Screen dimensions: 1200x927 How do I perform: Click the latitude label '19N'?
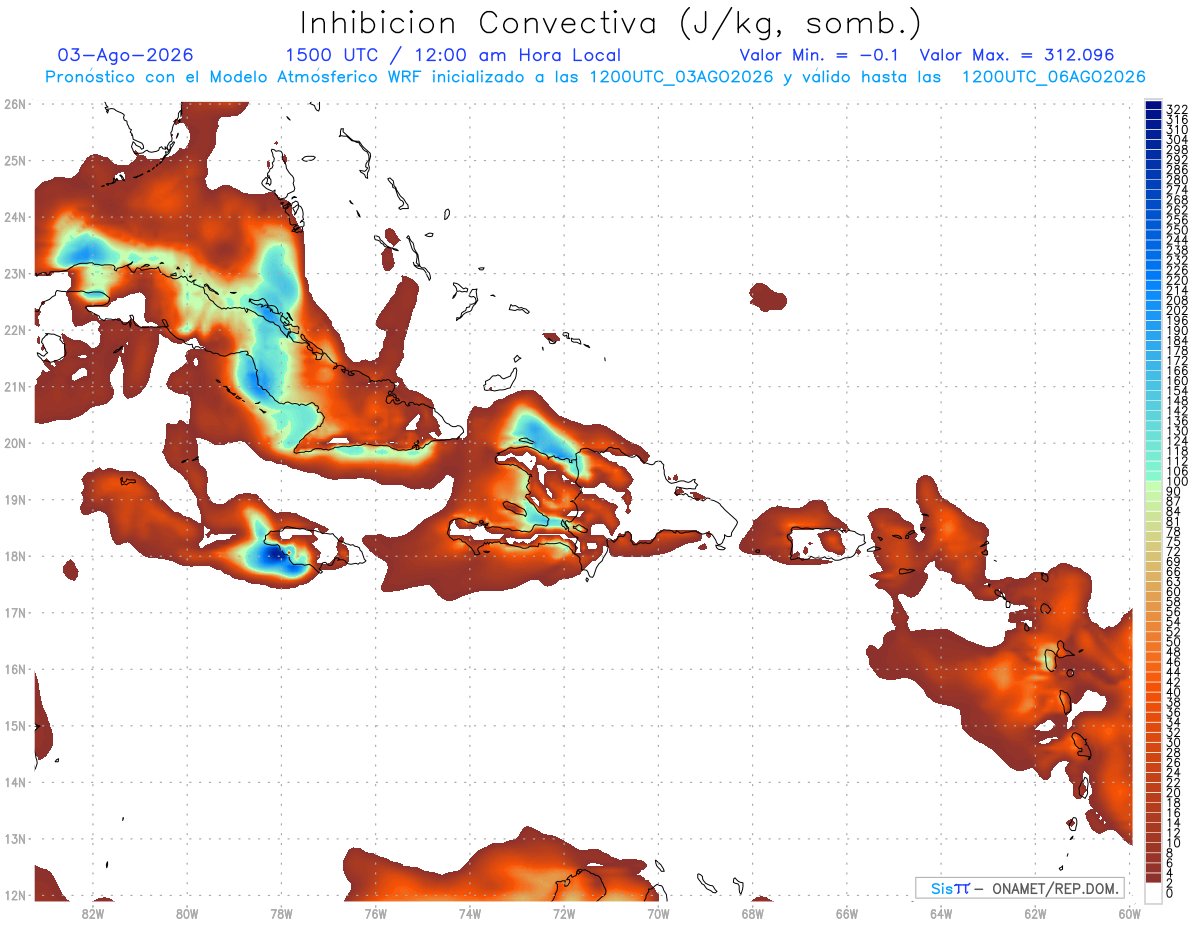[14, 499]
